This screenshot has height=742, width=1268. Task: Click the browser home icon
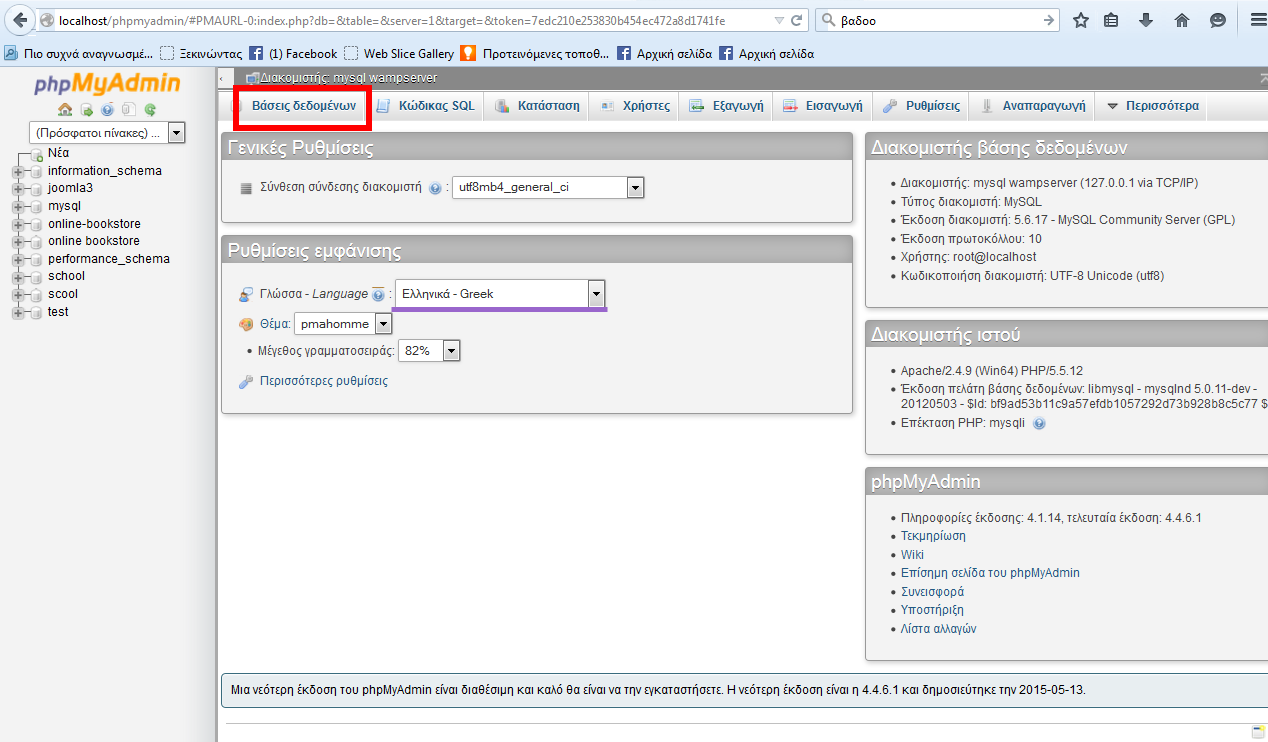[1181, 20]
